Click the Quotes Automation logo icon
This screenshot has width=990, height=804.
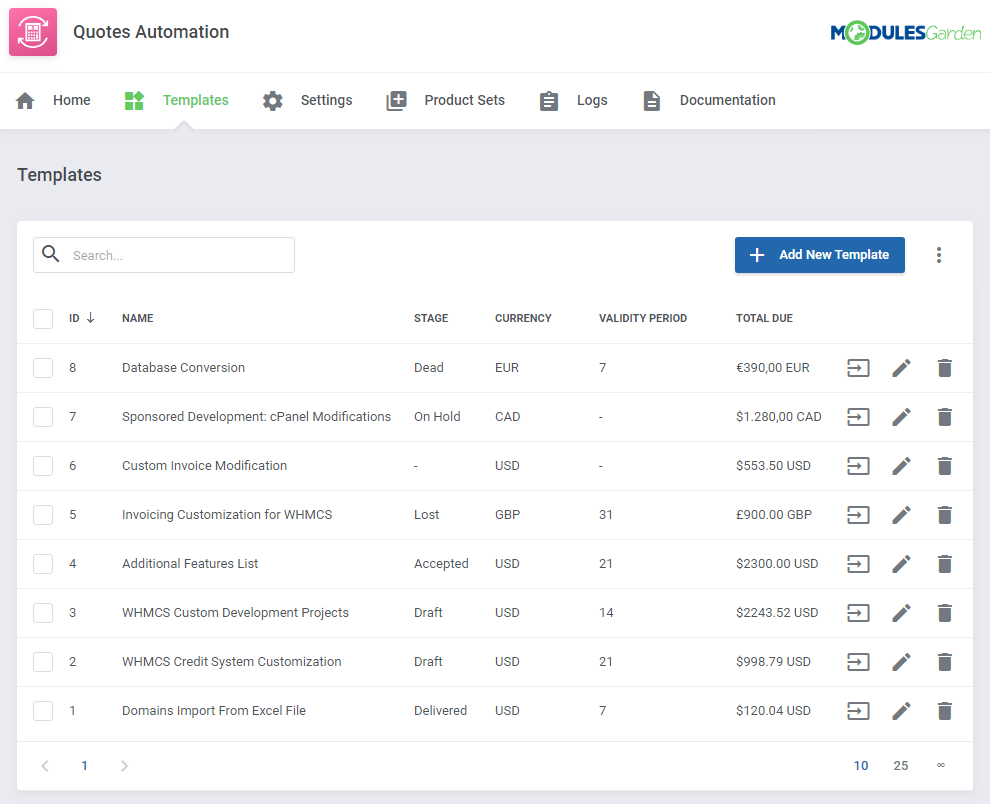click(33, 32)
